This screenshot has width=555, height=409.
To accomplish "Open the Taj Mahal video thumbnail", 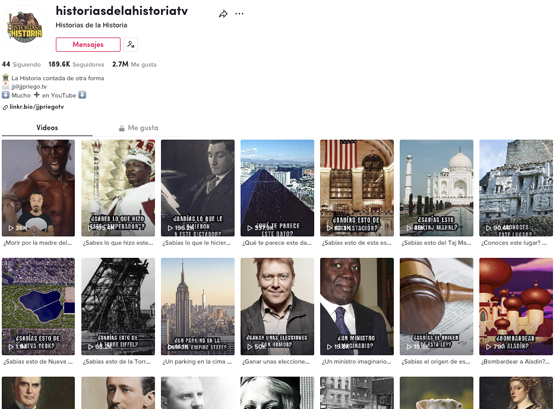I will (436, 188).
